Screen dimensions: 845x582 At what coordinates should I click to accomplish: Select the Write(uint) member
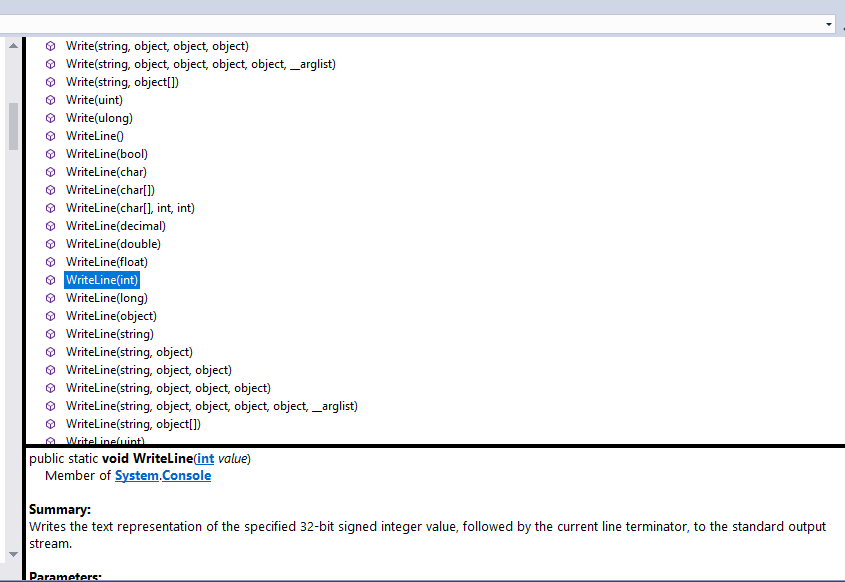pyautogui.click(x=94, y=100)
